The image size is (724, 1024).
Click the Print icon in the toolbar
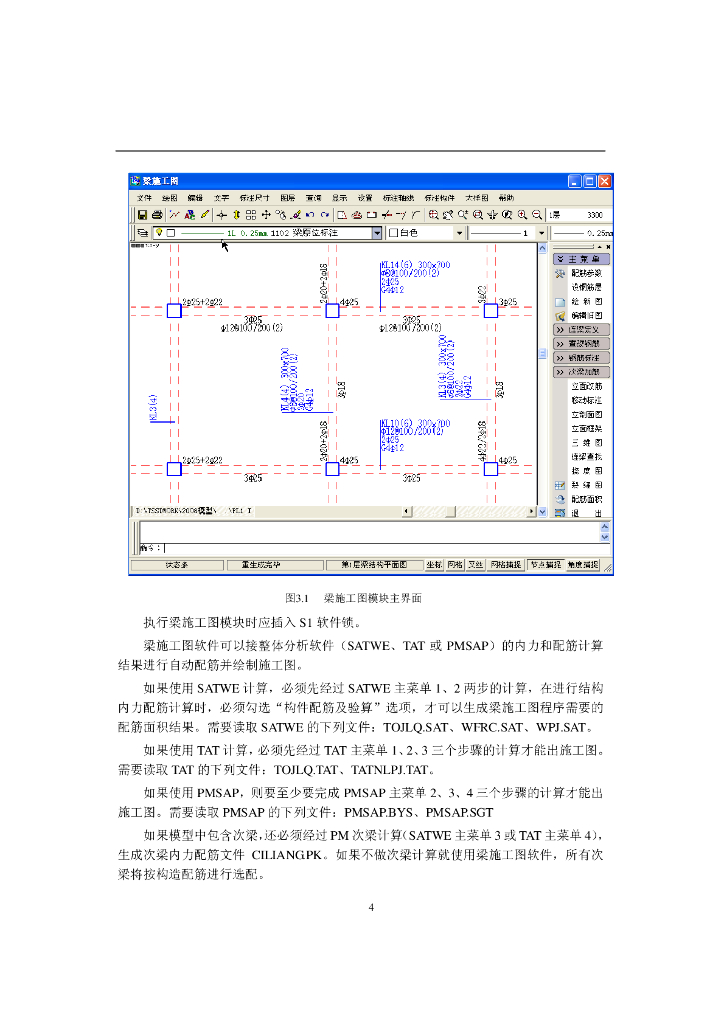157,214
